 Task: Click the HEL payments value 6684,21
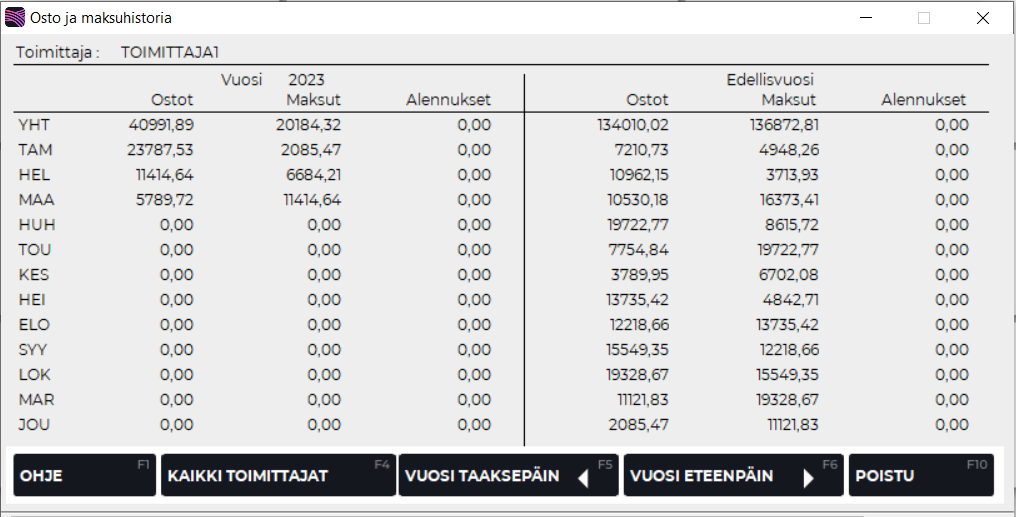(309, 175)
